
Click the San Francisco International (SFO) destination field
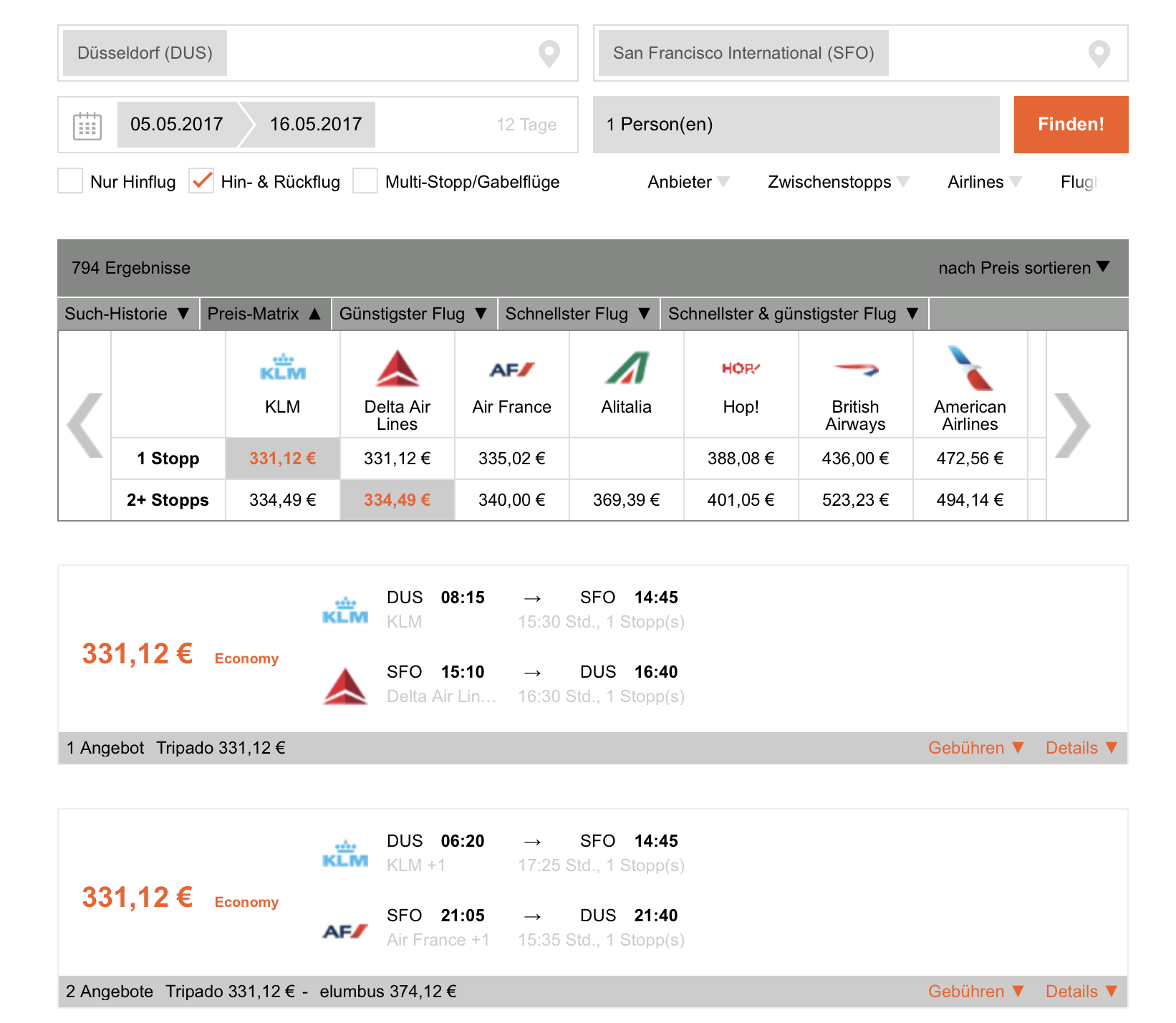tap(860, 53)
